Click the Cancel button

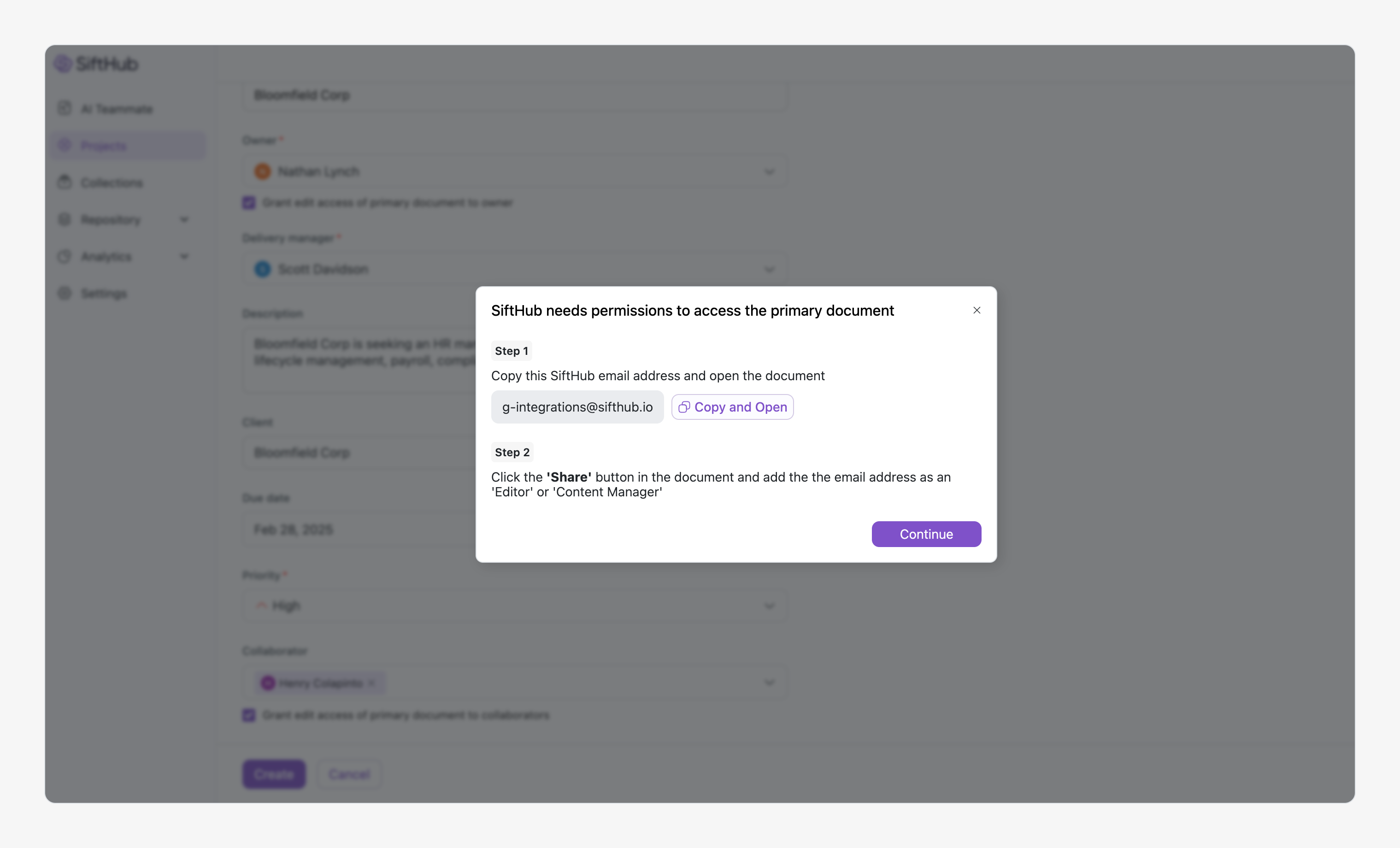(x=349, y=774)
